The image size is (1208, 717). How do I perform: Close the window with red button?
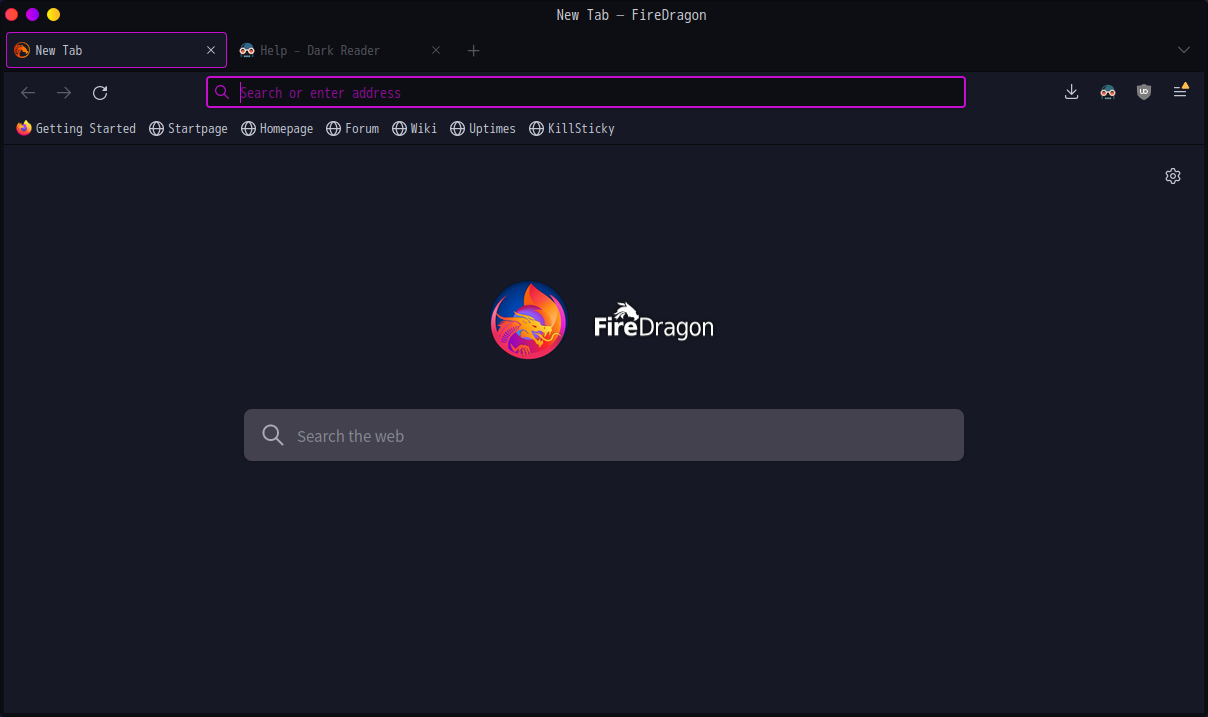pyautogui.click(x=12, y=14)
